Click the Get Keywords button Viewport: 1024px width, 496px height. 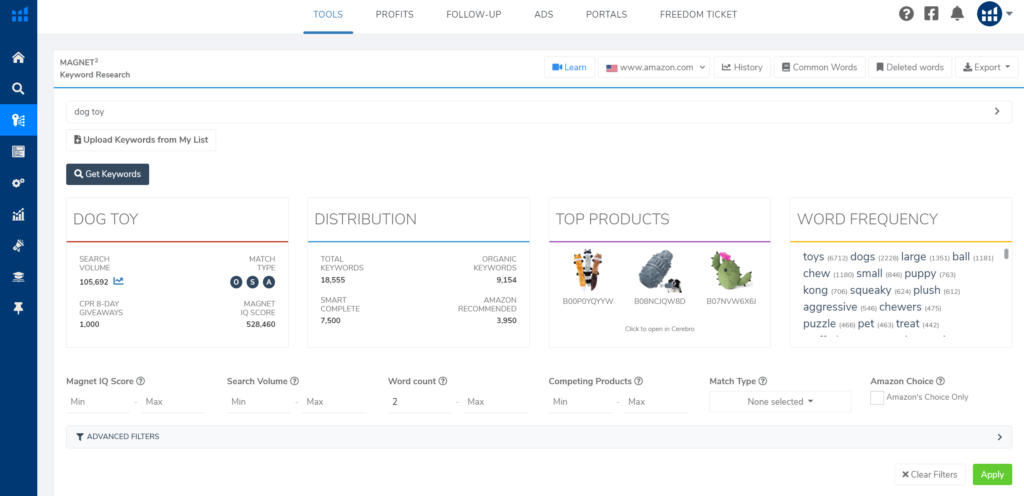107,174
